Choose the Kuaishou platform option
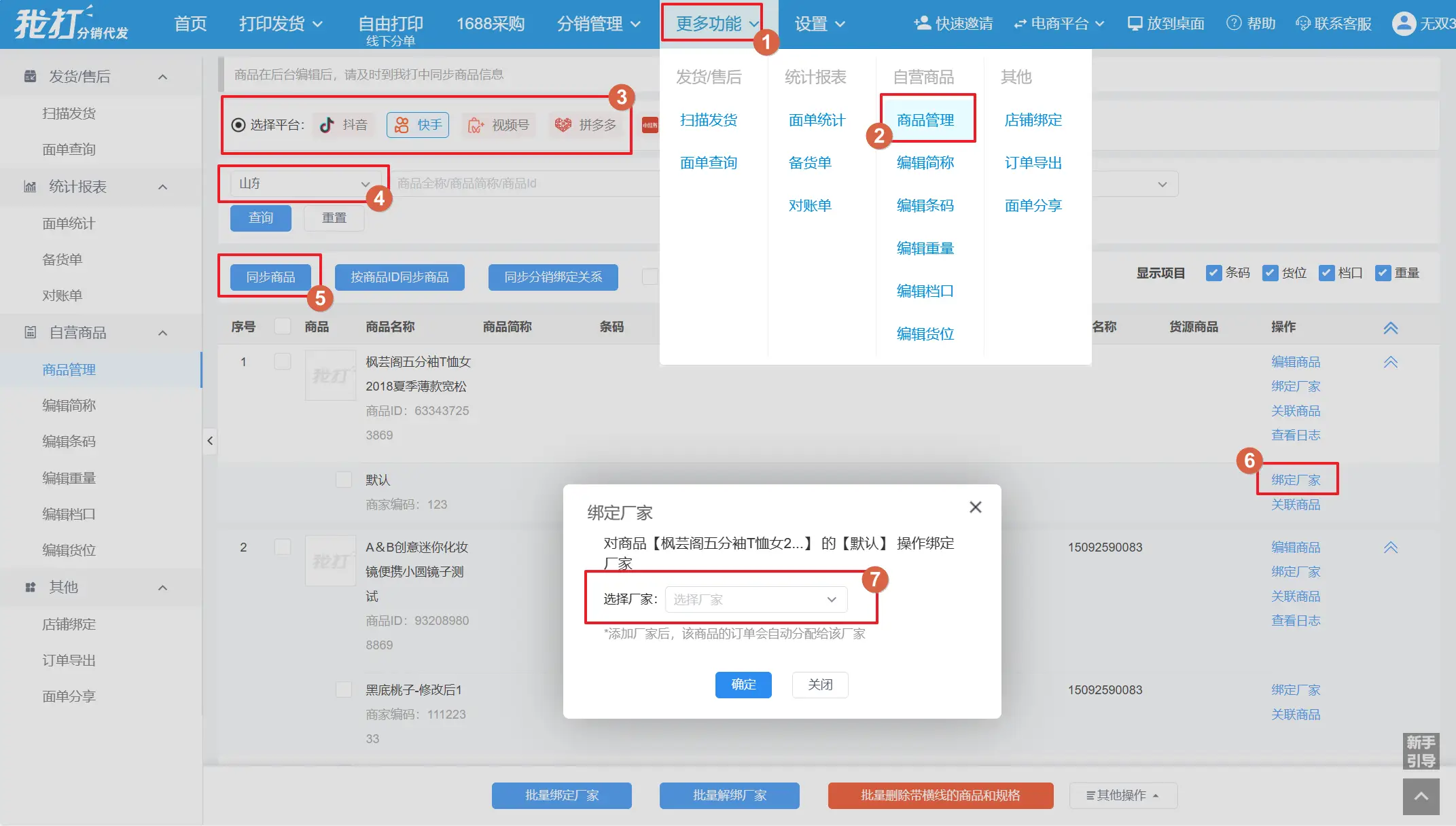 [x=418, y=125]
